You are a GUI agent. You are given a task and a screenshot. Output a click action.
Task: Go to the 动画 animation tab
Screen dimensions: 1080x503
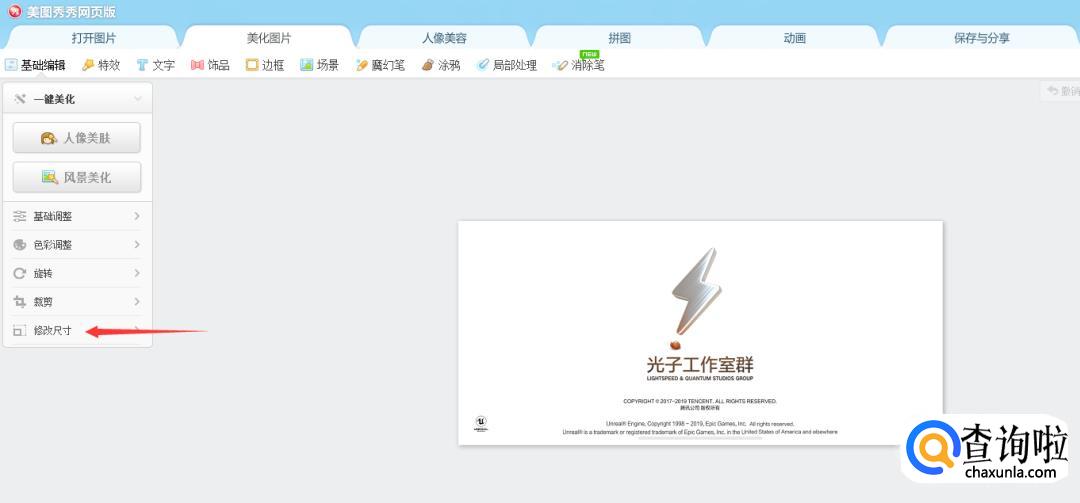(x=794, y=38)
